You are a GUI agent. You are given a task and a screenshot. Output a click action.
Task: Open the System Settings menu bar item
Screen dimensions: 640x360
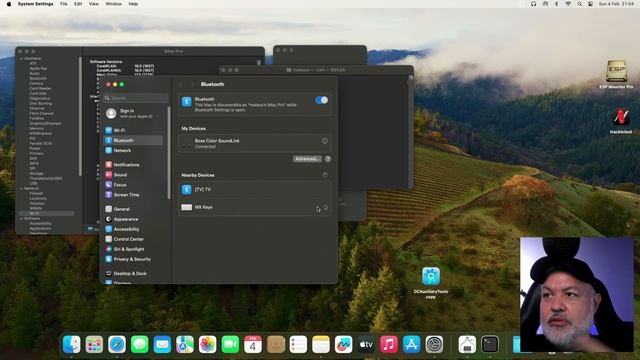click(36, 4)
